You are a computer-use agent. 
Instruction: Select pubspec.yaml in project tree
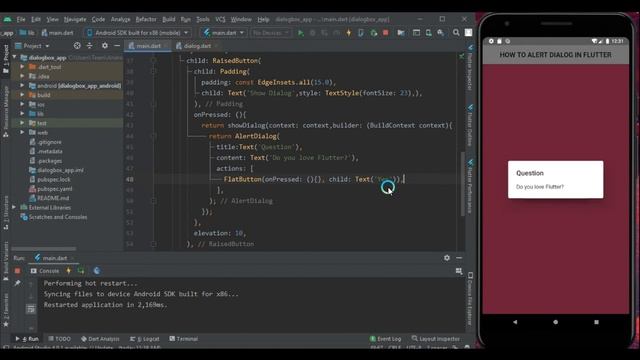(x=51, y=189)
